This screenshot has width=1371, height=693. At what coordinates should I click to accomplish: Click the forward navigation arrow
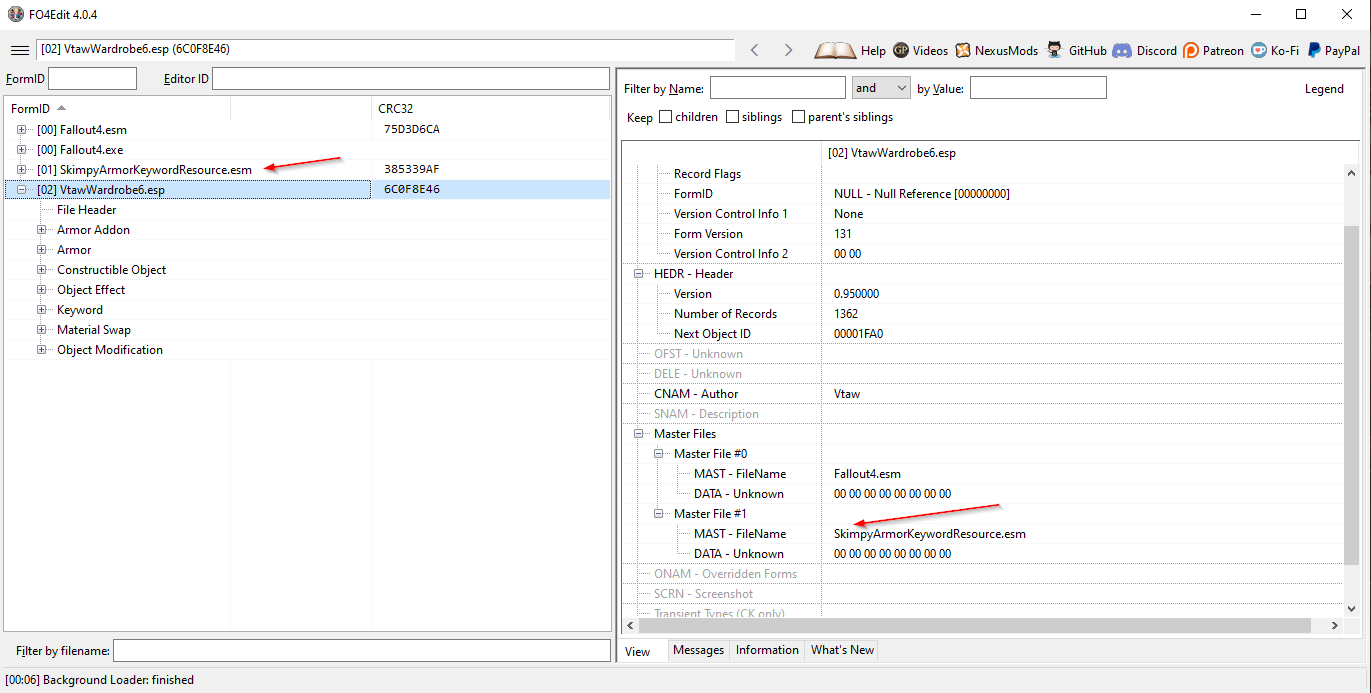tap(788, 50)
